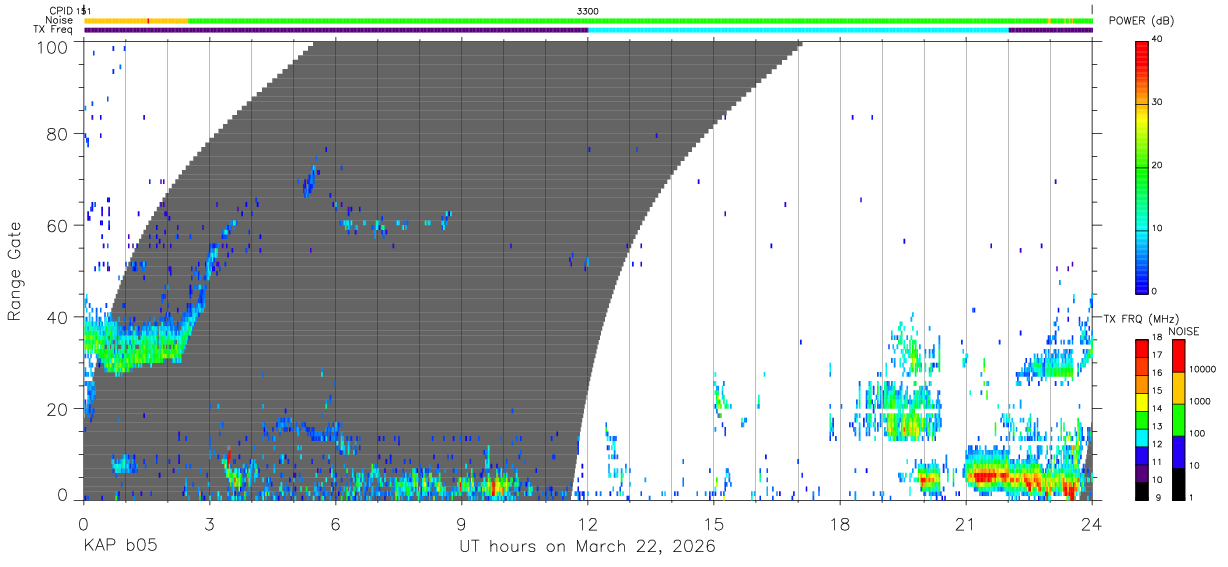The width and height of the screenshot is (1228, 567).
Task: Click the CPID label at top left
Action: [x=61, y=11]
